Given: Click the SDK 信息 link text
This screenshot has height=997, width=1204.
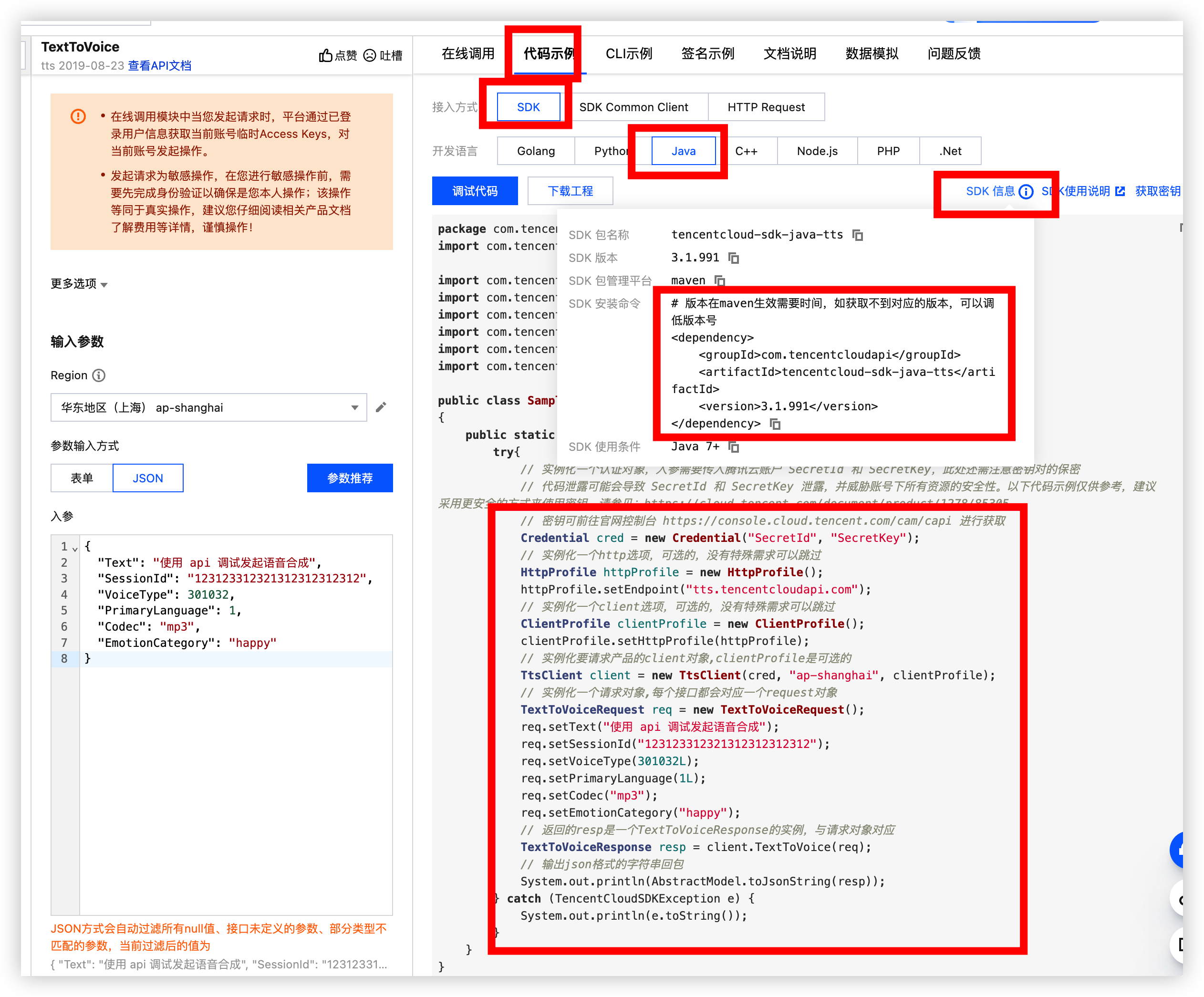Looking at the screenshot, I should pos(990,191).
